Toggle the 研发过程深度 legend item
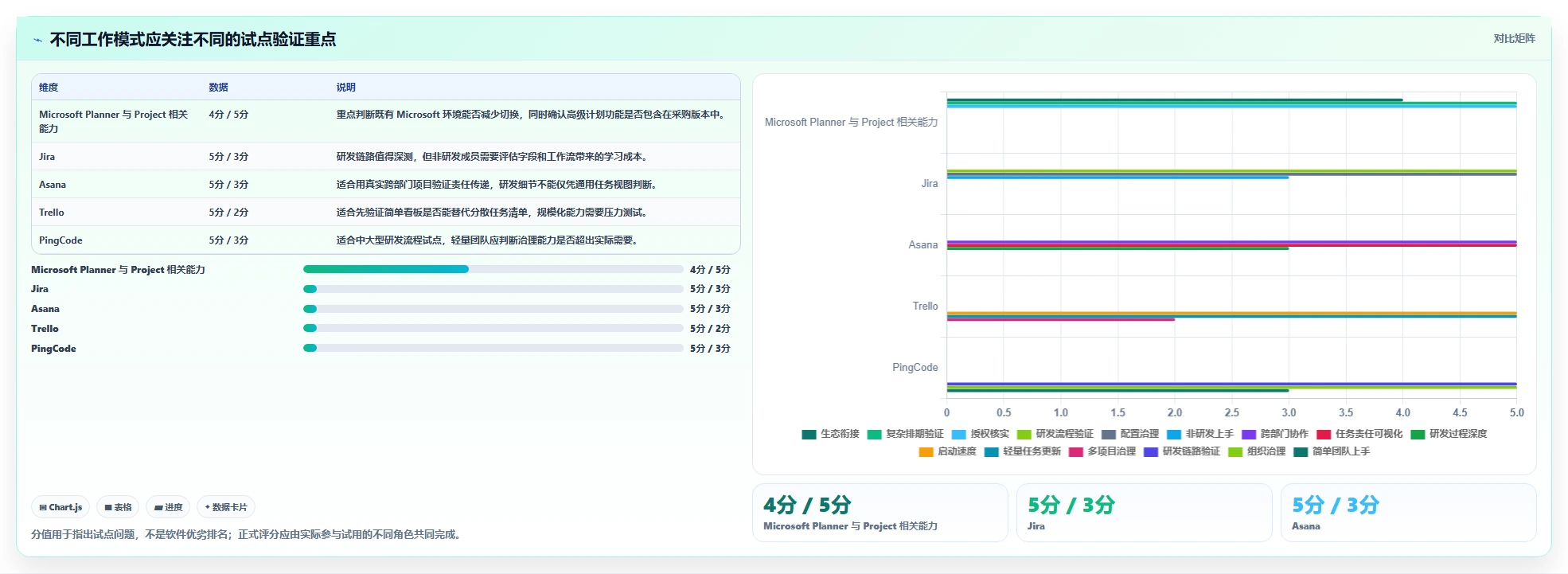The image size is (1568, 574). click(1449, 434)
